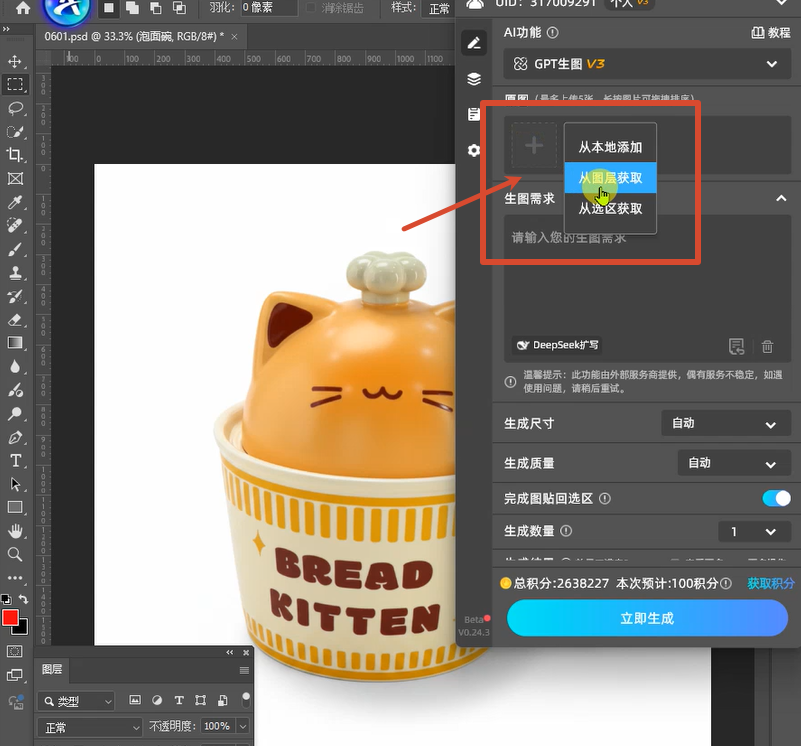
Task: Select the History Brush tool
Action: click(x=15, y=296)
